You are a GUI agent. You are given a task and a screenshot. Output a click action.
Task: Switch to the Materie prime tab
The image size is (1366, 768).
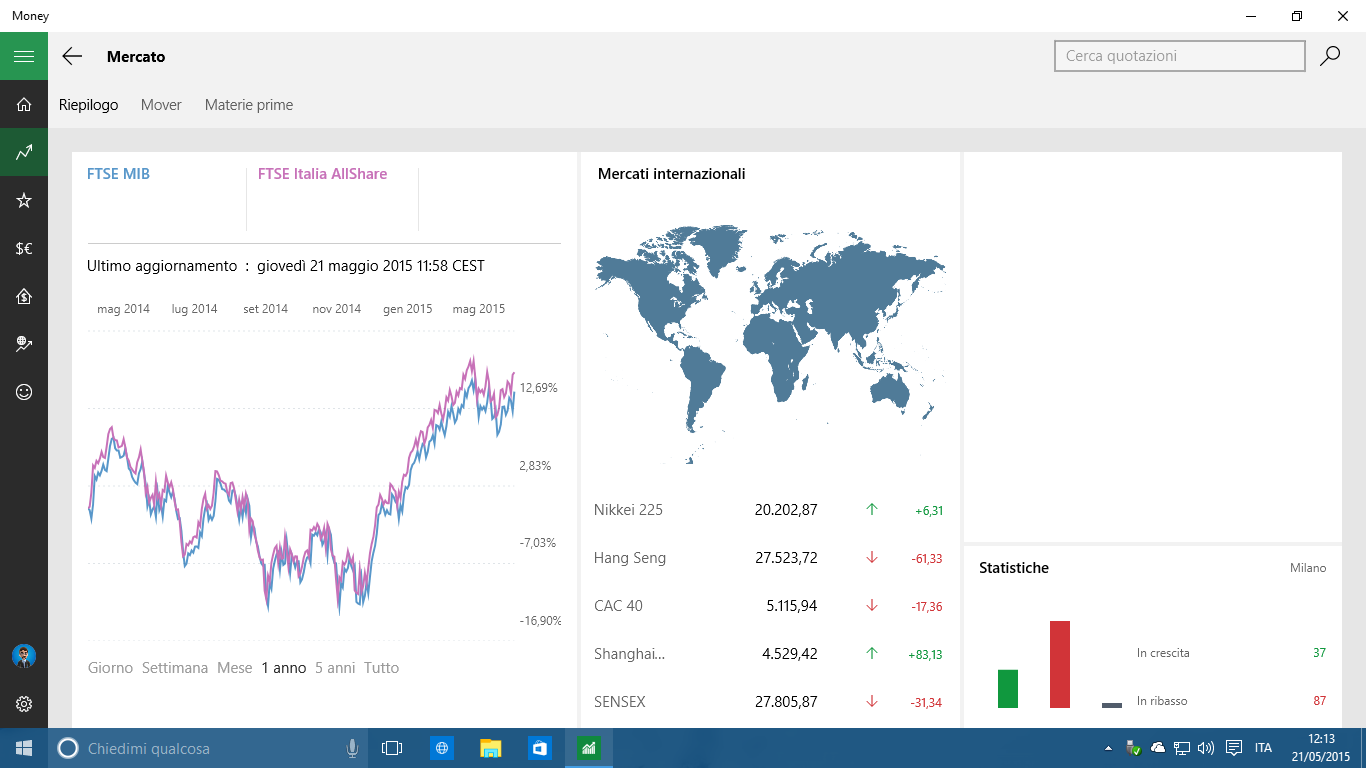(x=249, y=104)
